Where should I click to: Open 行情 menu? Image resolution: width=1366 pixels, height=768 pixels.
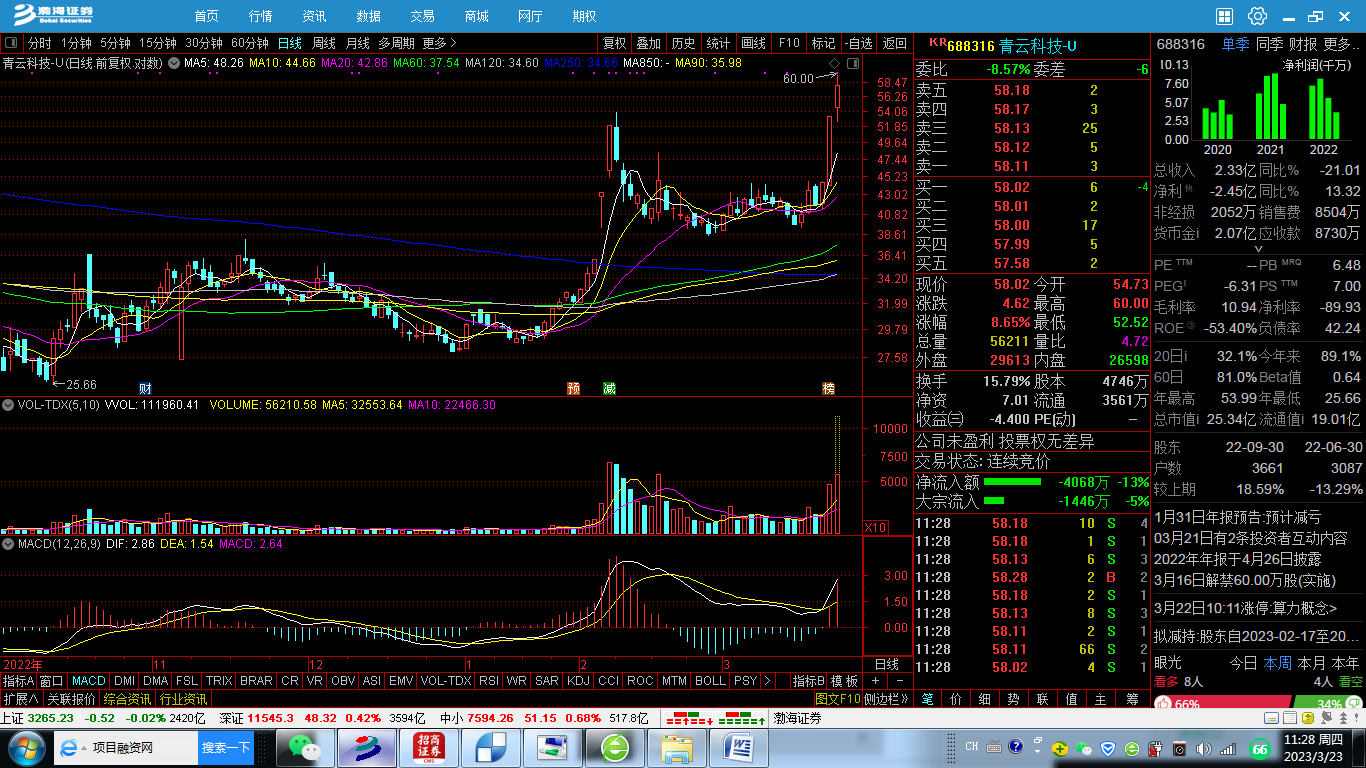260,16
